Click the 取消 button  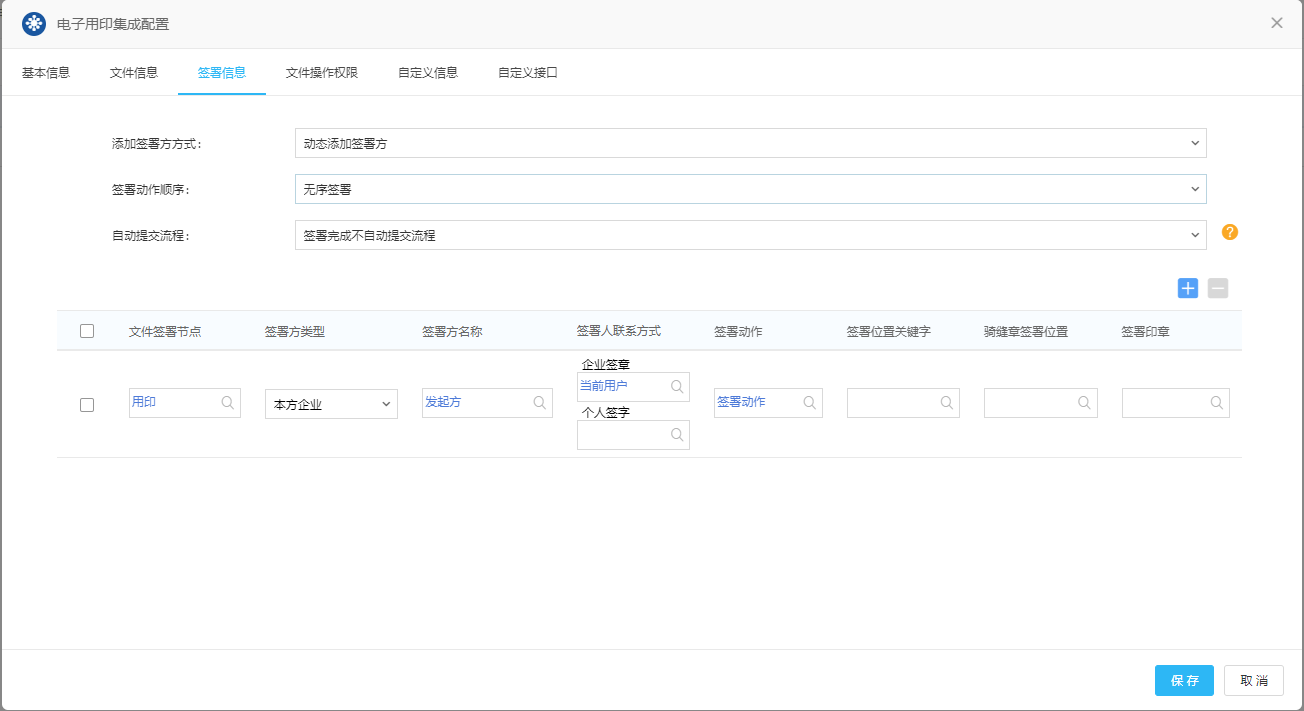(1254, 680)
